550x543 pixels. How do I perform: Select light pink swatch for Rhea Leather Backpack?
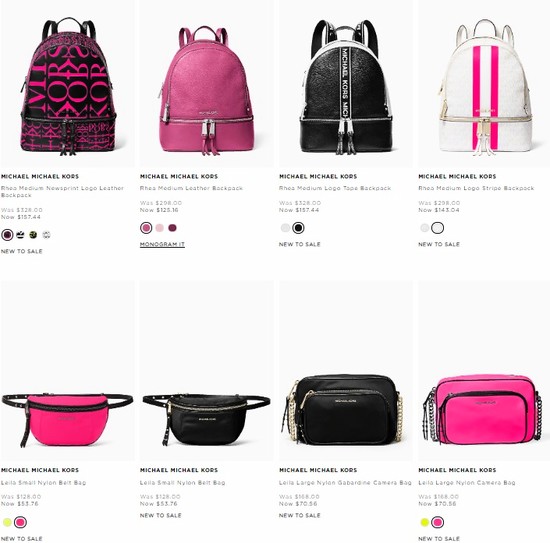tap(160, 228)
